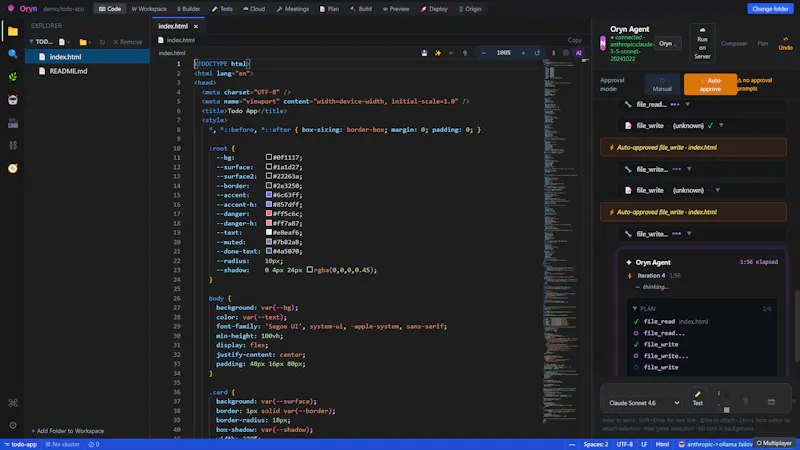The height and width of the screenshot is (450, 800).
Task: Open the green sprout icon in sidebar
Action: pyautogui.click(x=13, y=77)
